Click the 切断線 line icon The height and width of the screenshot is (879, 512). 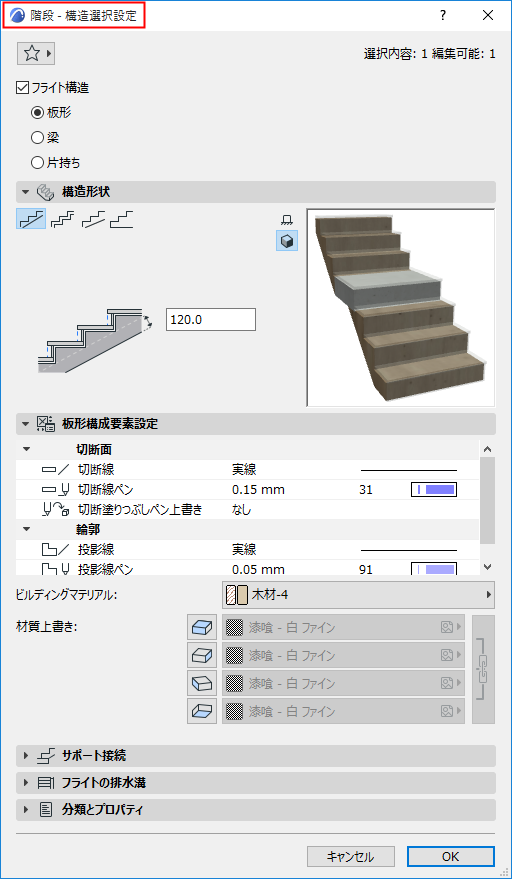[x=56, y=470]
